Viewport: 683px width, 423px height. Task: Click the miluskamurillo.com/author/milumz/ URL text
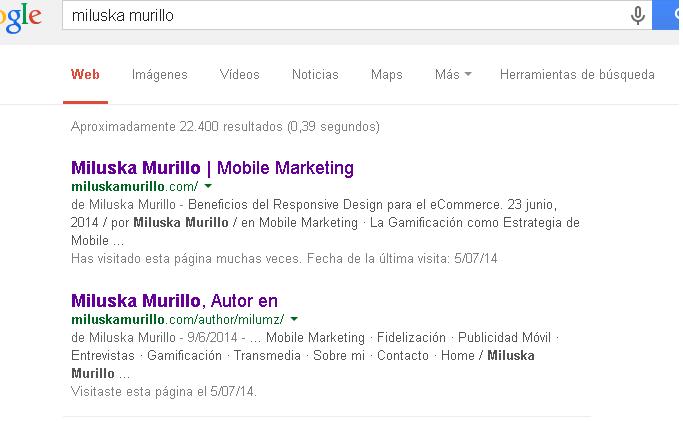[x=178, y=319]
